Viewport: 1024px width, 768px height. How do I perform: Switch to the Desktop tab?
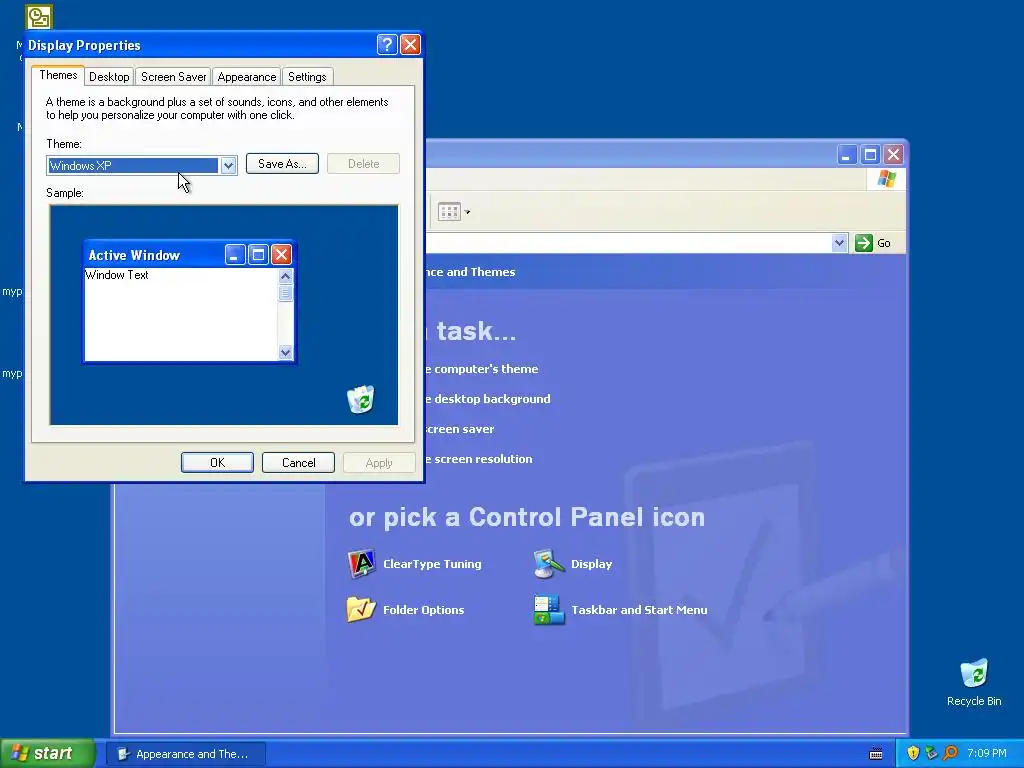[109, 76]
